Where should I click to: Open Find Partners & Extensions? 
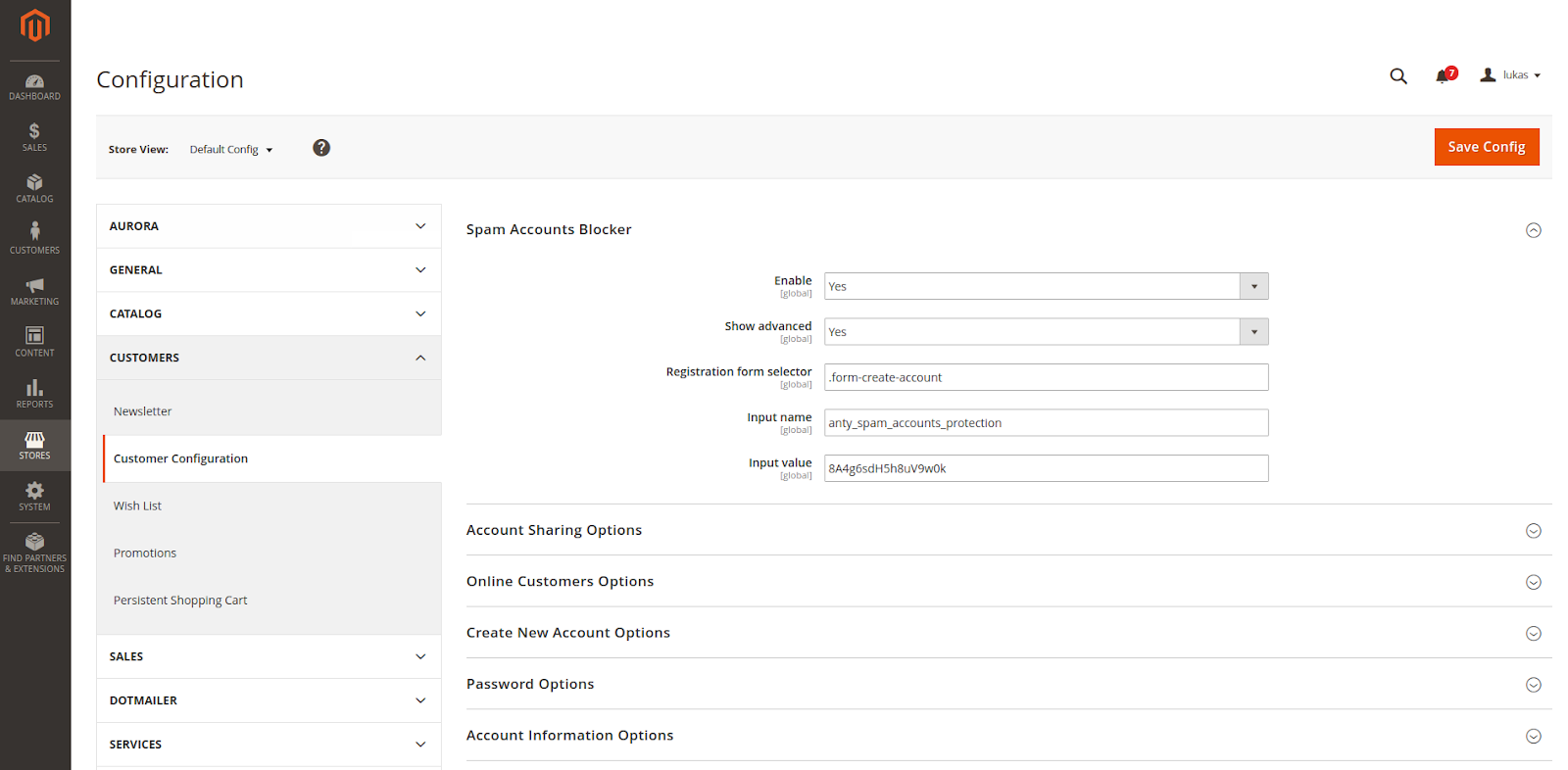pyautogui.click(x=35, y=553)
